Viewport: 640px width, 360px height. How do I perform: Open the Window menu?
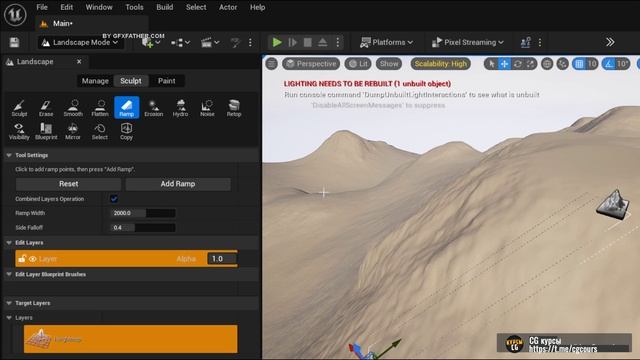pyautogui.click(x=99, y=7)
